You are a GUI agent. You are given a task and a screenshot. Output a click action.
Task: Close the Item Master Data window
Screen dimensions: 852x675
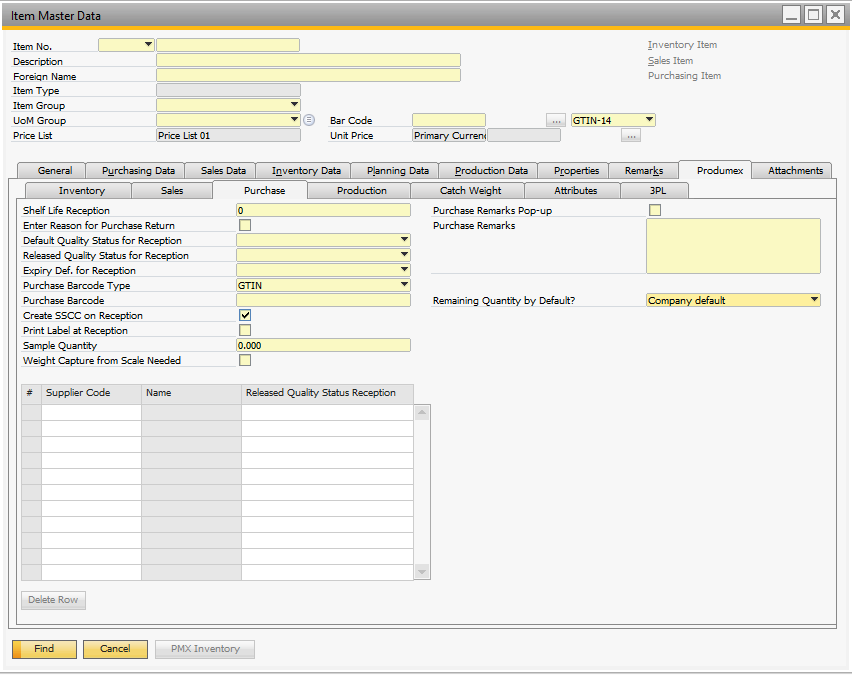(x=835, y=15)
